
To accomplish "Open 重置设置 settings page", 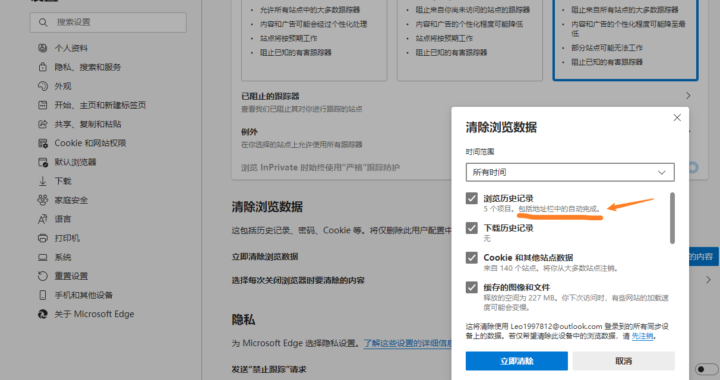I will [72, 276].
